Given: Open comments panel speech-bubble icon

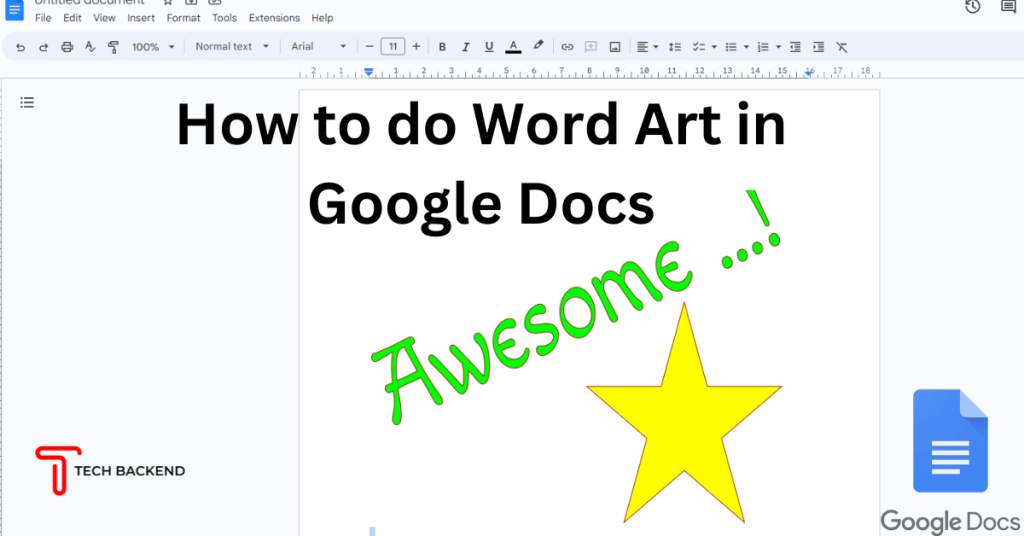Looking at the screenshot, I should coord(1008,7).
